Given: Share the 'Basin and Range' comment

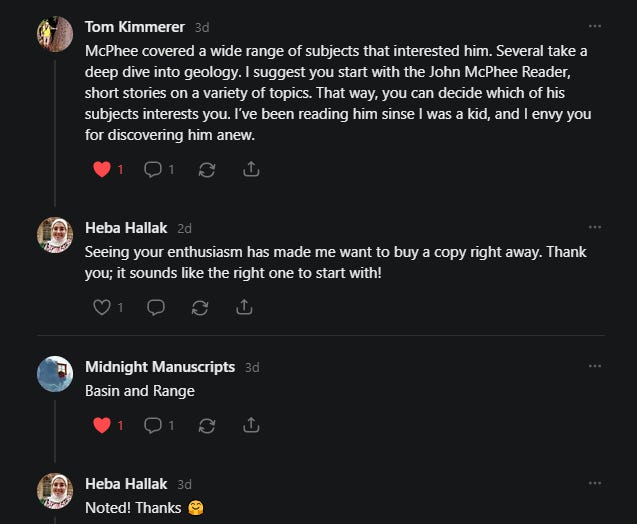Looking at the screenshot, I should click(251, 425).
